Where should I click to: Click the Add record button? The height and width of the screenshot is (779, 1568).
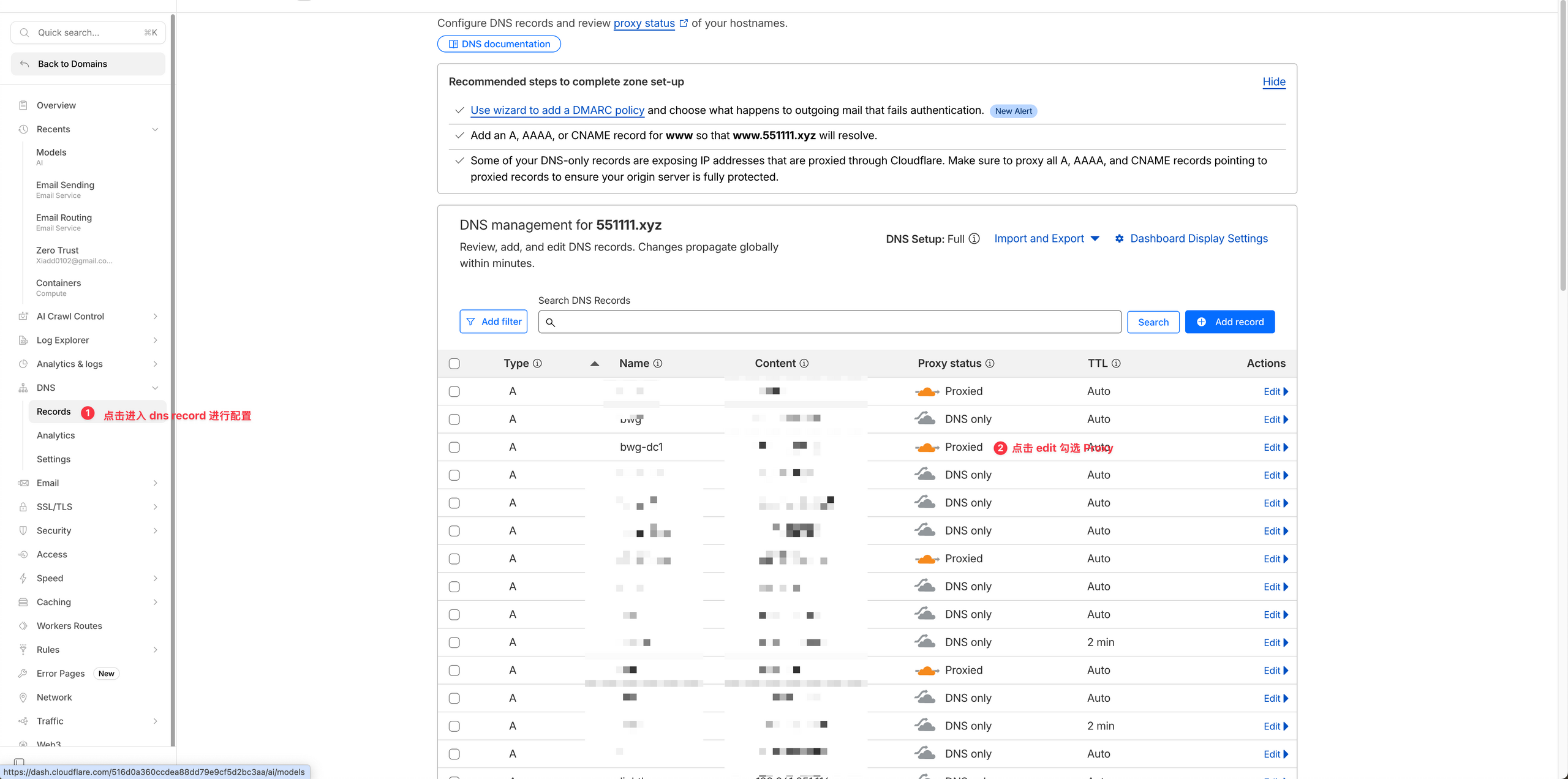click(x=1229, y=322)
